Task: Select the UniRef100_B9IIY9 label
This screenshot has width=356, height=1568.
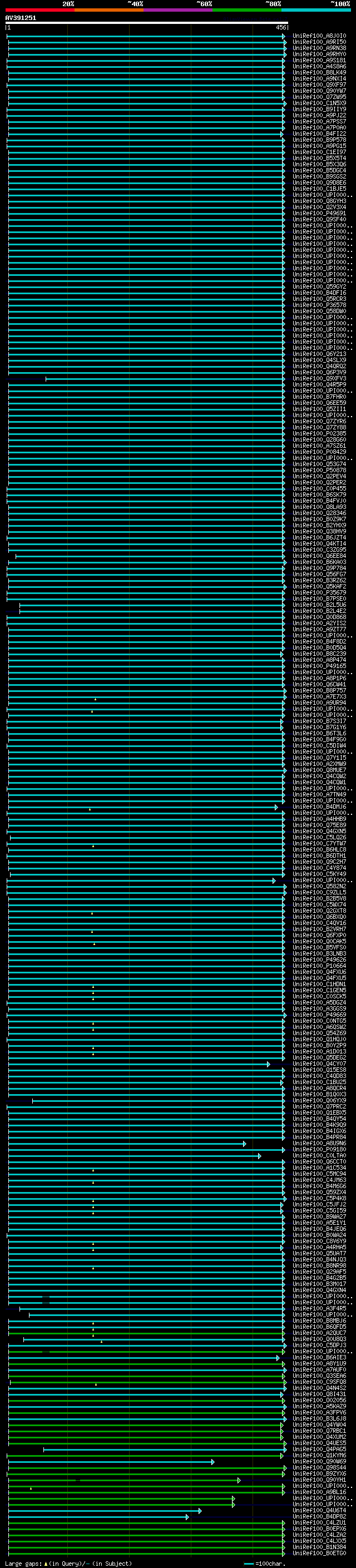Action: [x=319, y=110]
